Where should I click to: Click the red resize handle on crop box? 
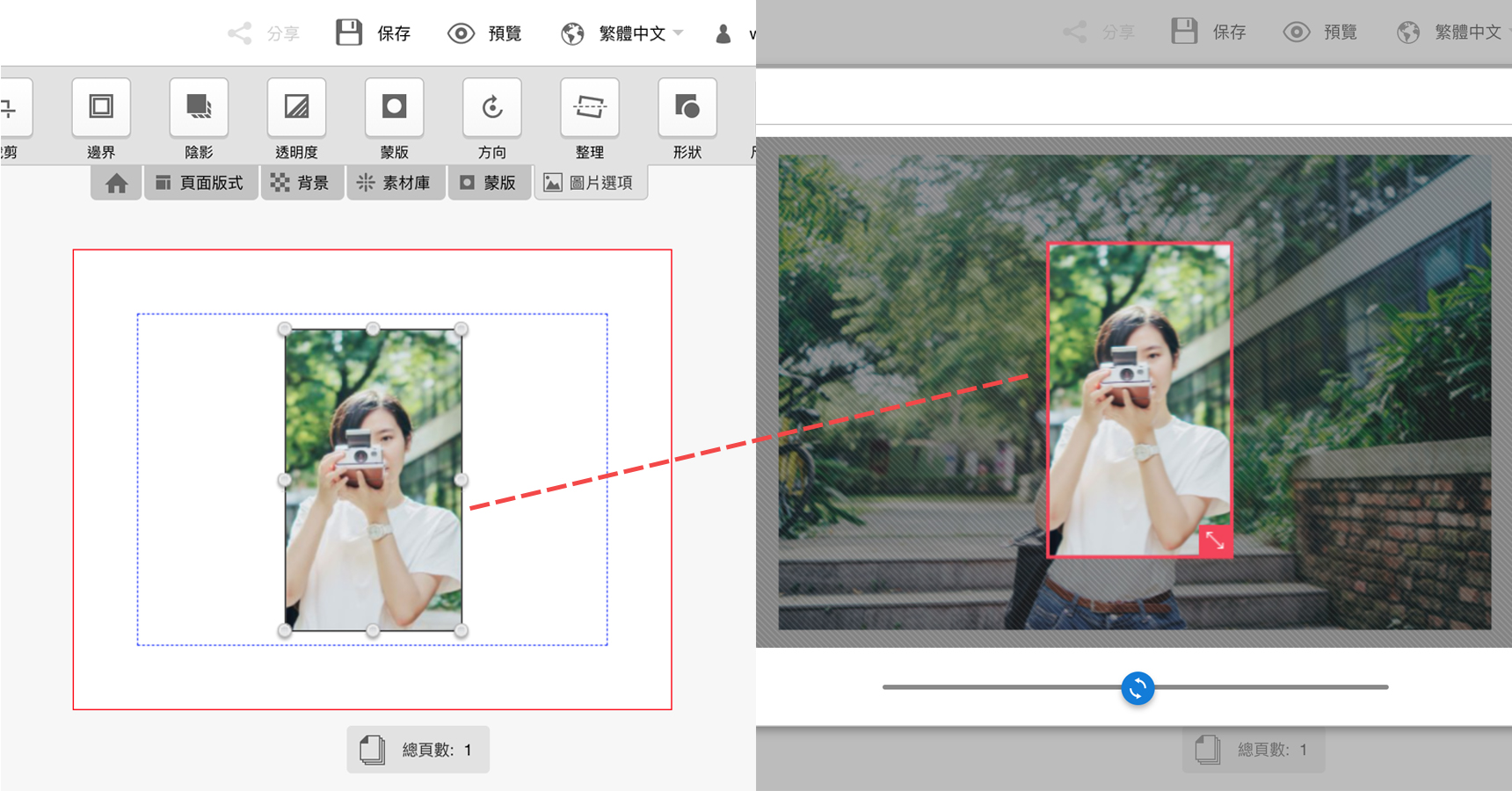1215,541
